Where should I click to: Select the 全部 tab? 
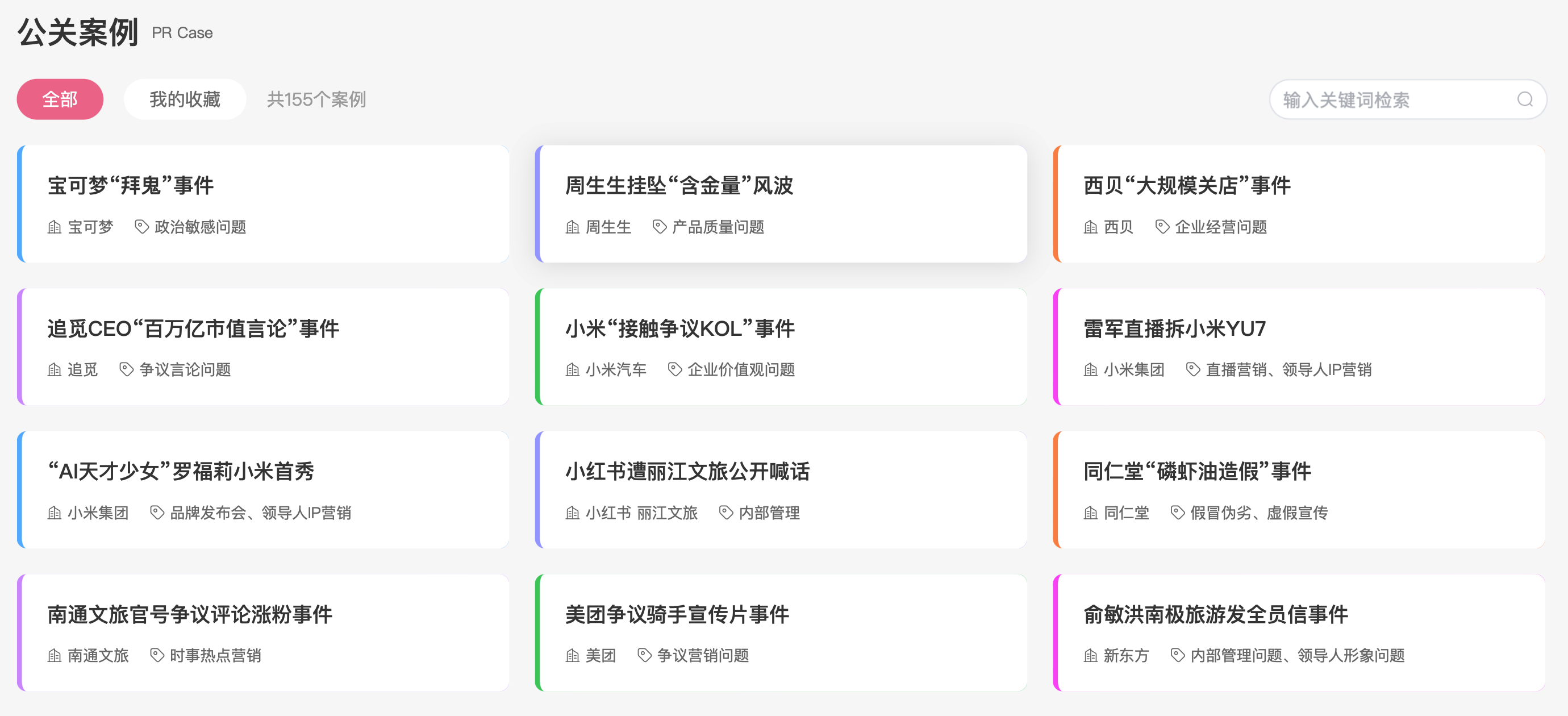tap(60, 99)
